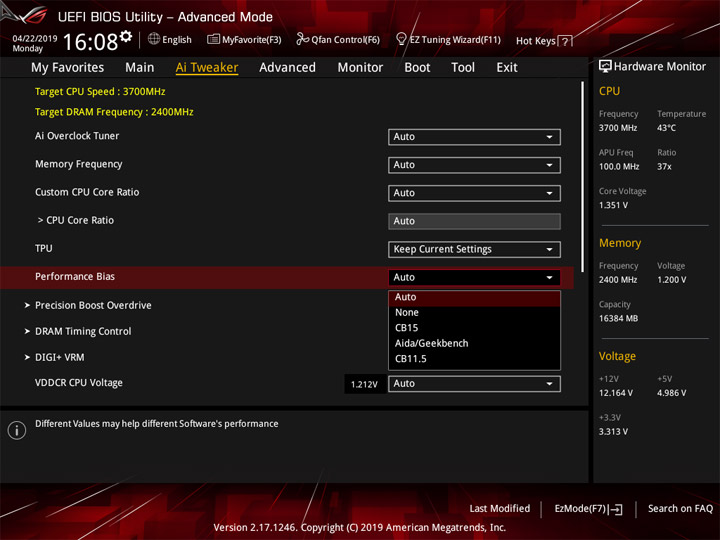Choose Aida/Geekbench in Performance Bias list
Image resolution: width=720 pixels, height=540 pixels.
point(474,343)
